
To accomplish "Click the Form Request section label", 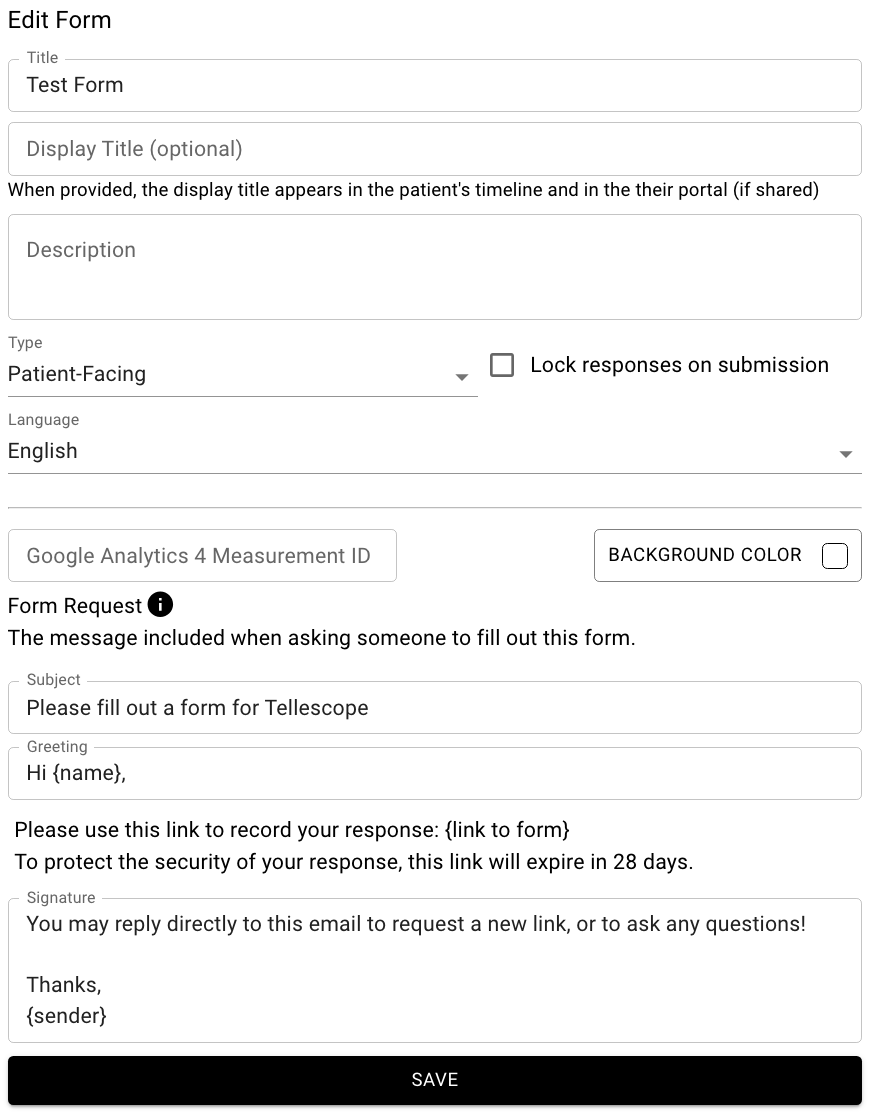I will click(x=74, y=604).
